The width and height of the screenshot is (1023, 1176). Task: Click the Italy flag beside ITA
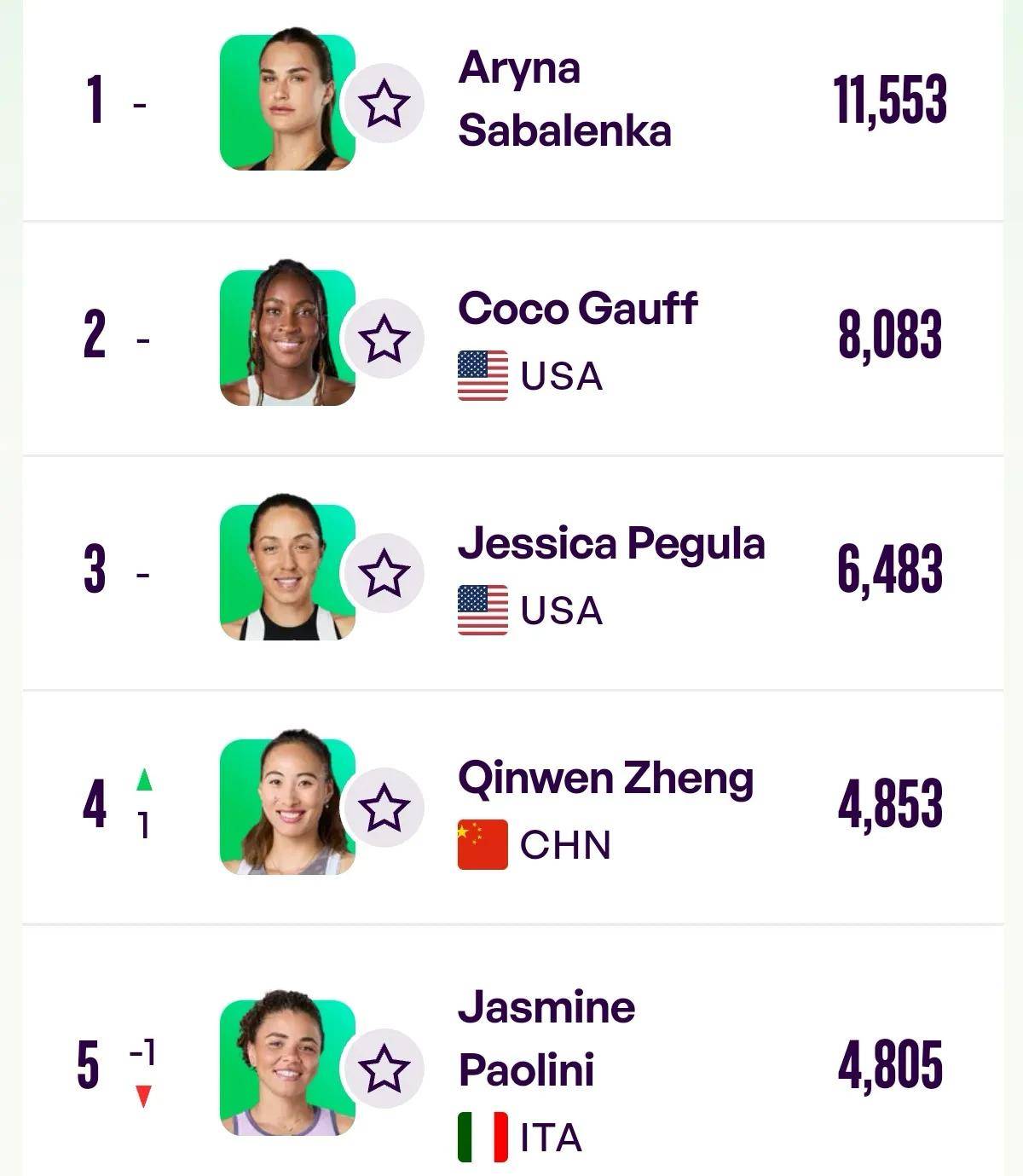coord(483,1137)
